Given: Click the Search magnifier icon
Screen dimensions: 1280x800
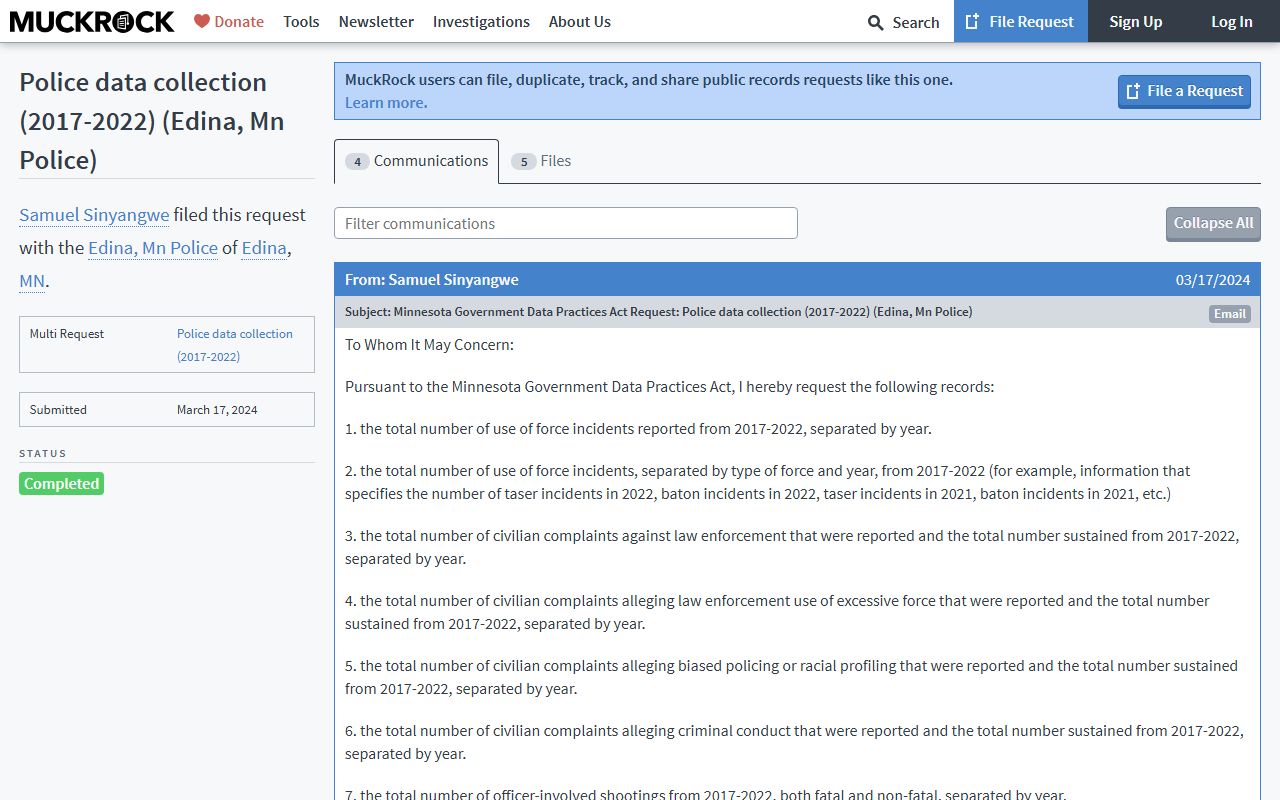Looking at the screenshot, I should [875, 22].
